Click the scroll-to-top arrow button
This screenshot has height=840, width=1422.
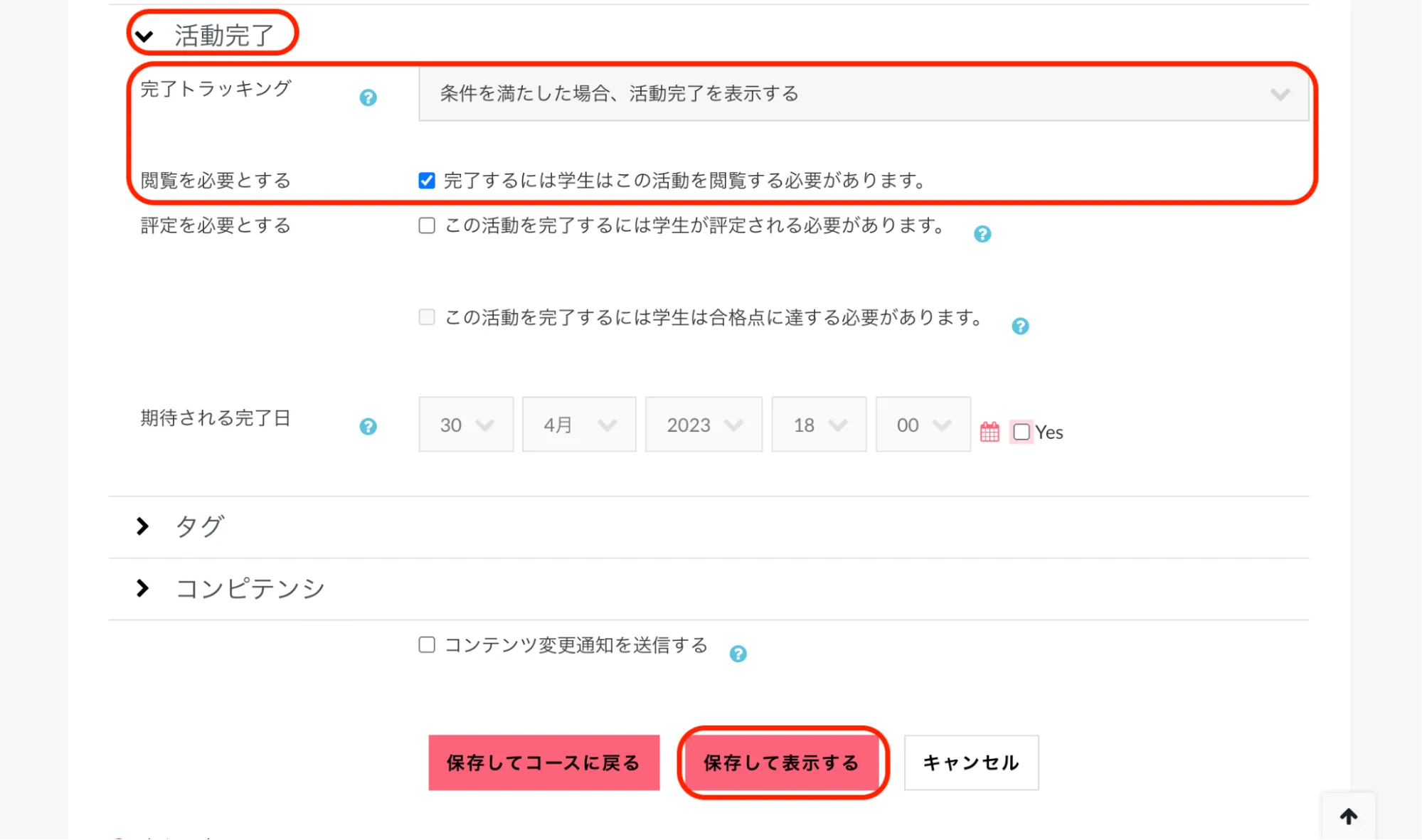[x=1348, y=816]
